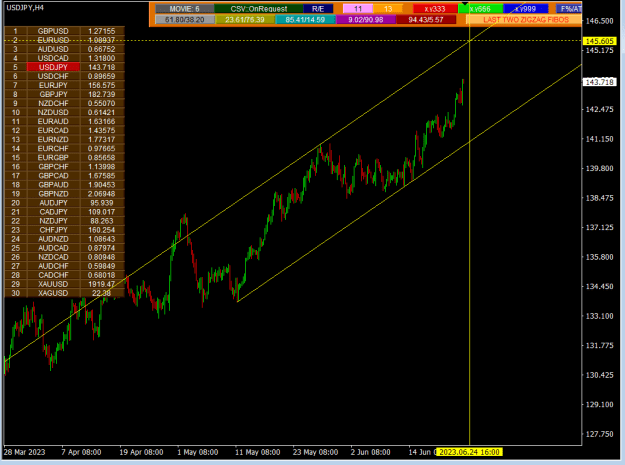Screen dimensions: 625x465
Task: Select the 85.41/14.59 fibo level button
Action: pos(305,20)
